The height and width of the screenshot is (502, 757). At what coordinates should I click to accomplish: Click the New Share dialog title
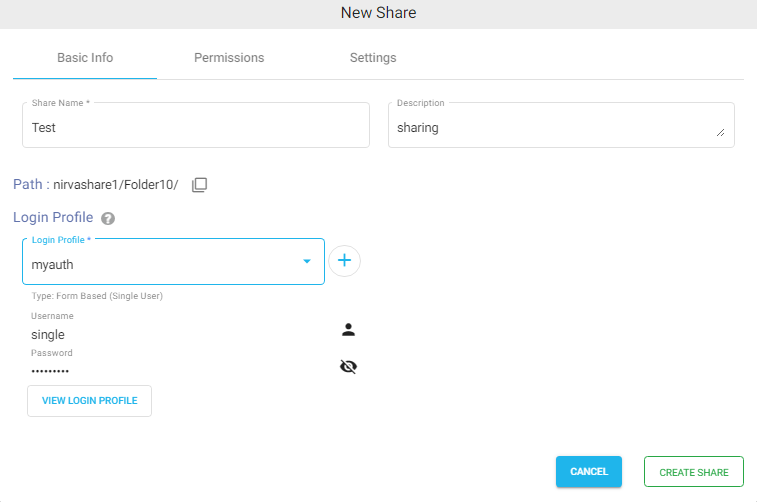point(378,13)
